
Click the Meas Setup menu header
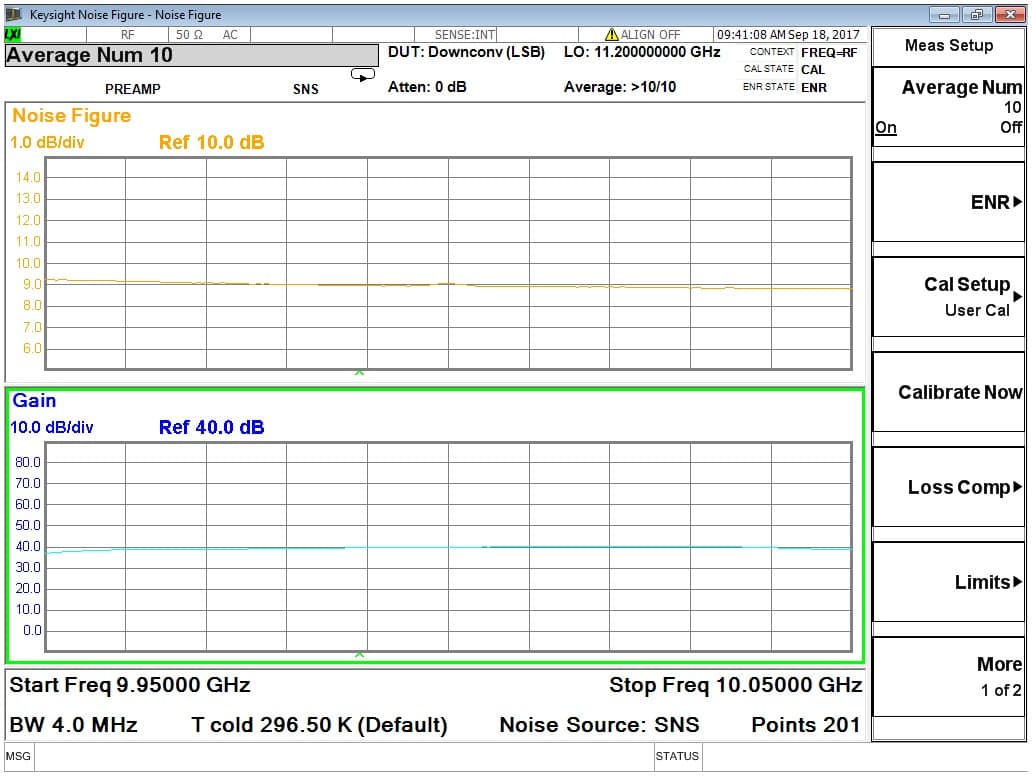(x=948, y=45)
